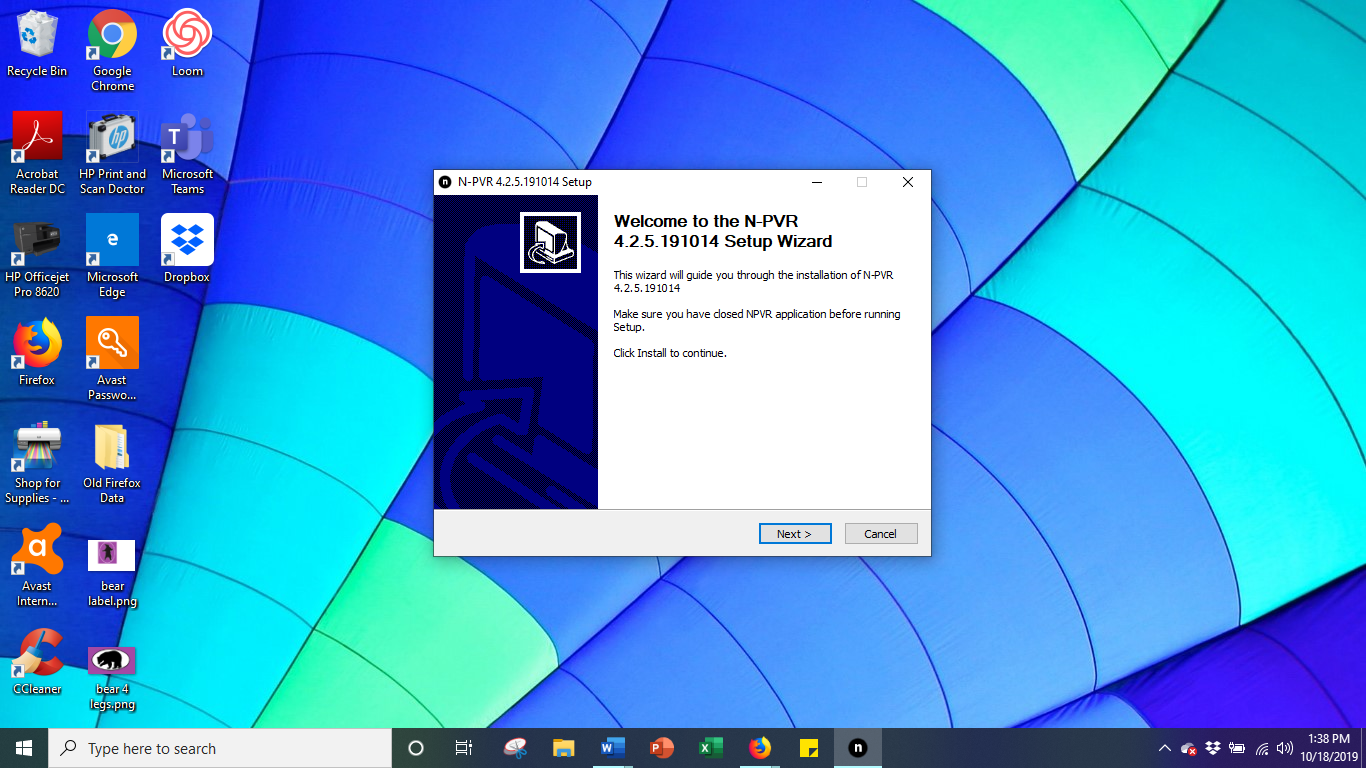The image size is (1366, 768).
Task: Select the Loom desktop shortcut
Action: tap(187, 44)
